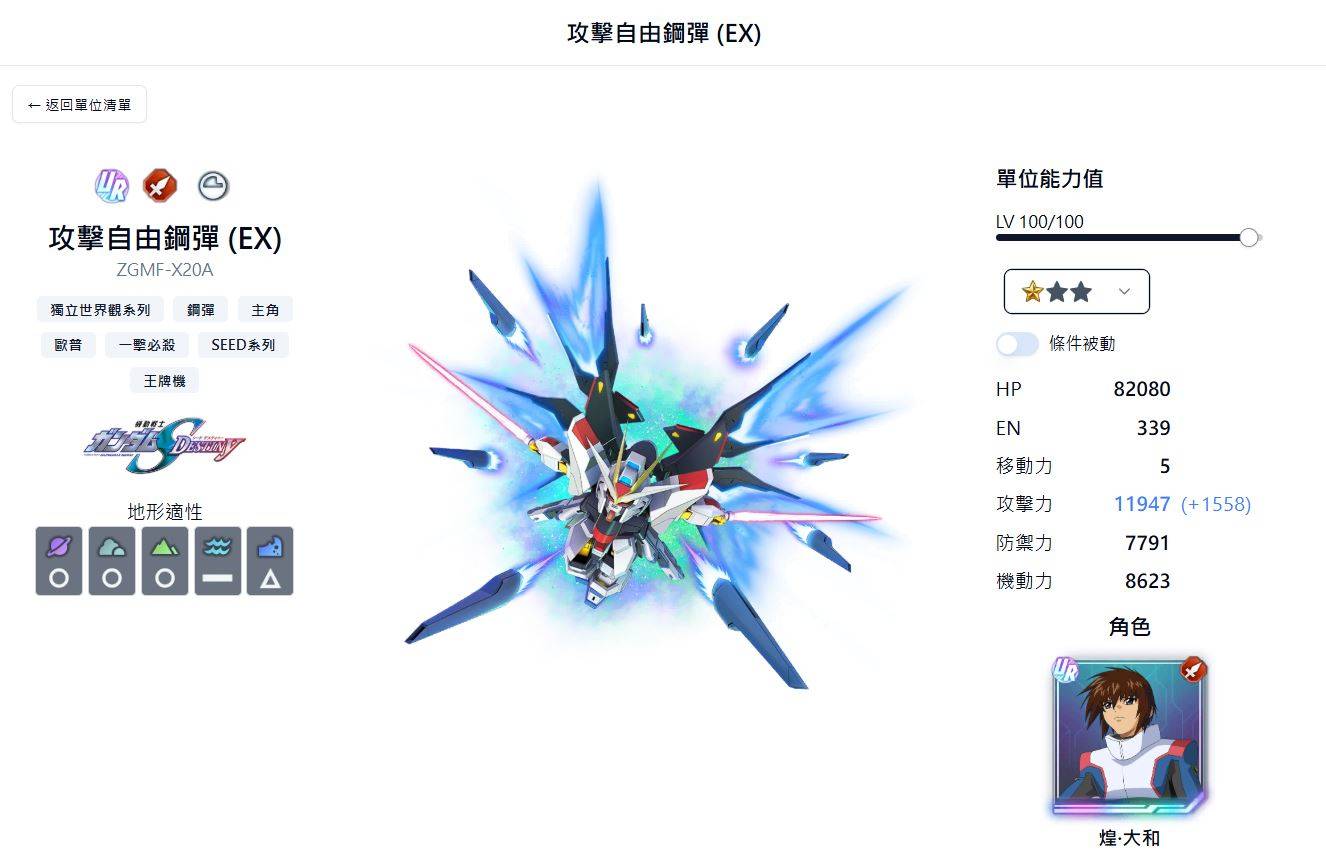The width and height of the screenshot is (1326, 860).
Task: Click the 返回單位清單 back button
Action: [x=79, y=104]
